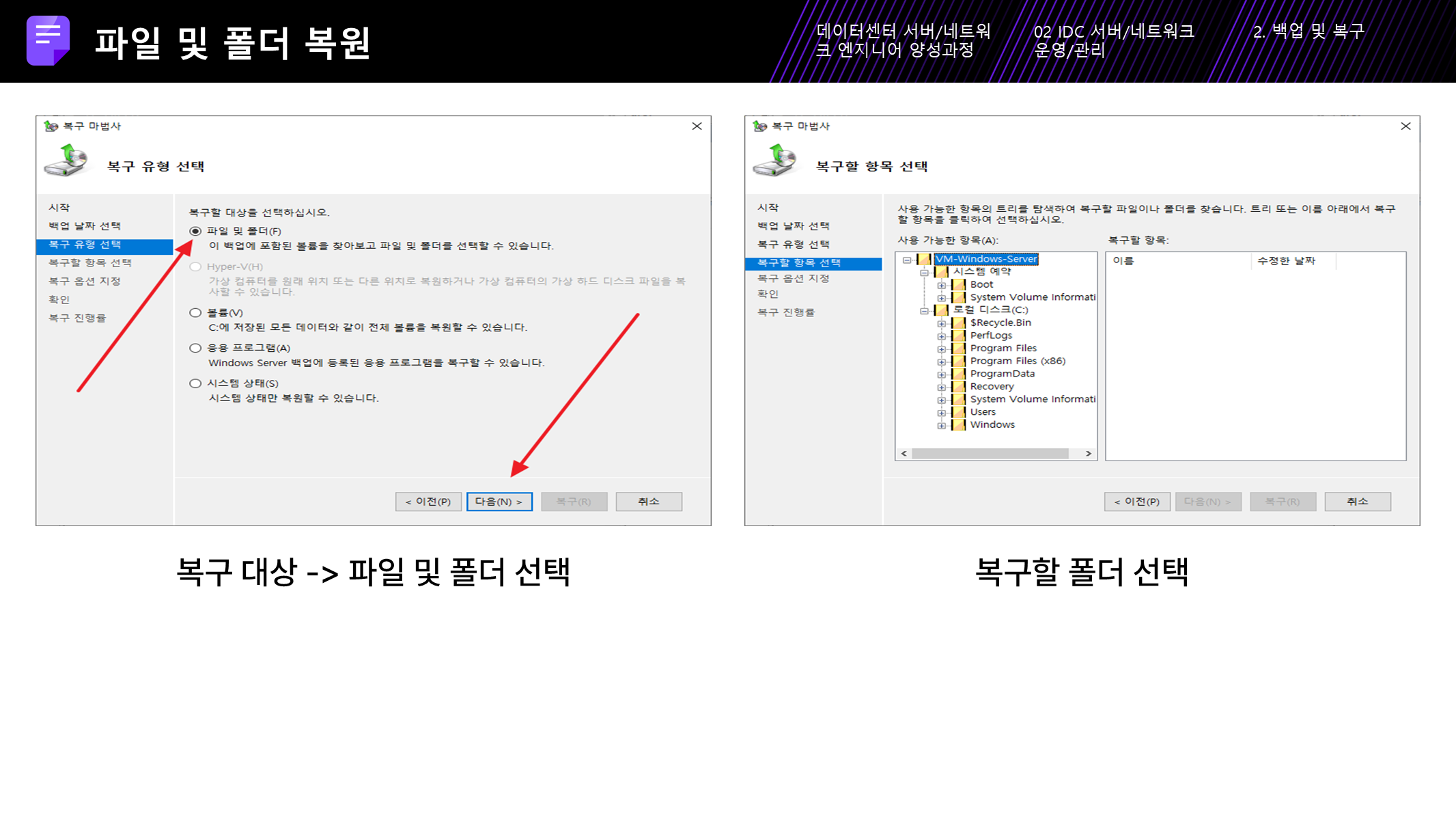
Task: Click the horizontal scrollbar under folder tree
Action: tap(990, 454)
